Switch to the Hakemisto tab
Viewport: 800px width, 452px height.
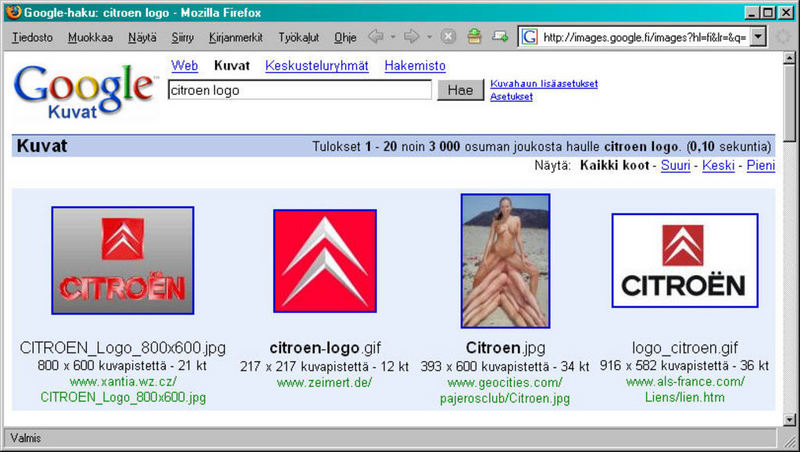[415, 66]
